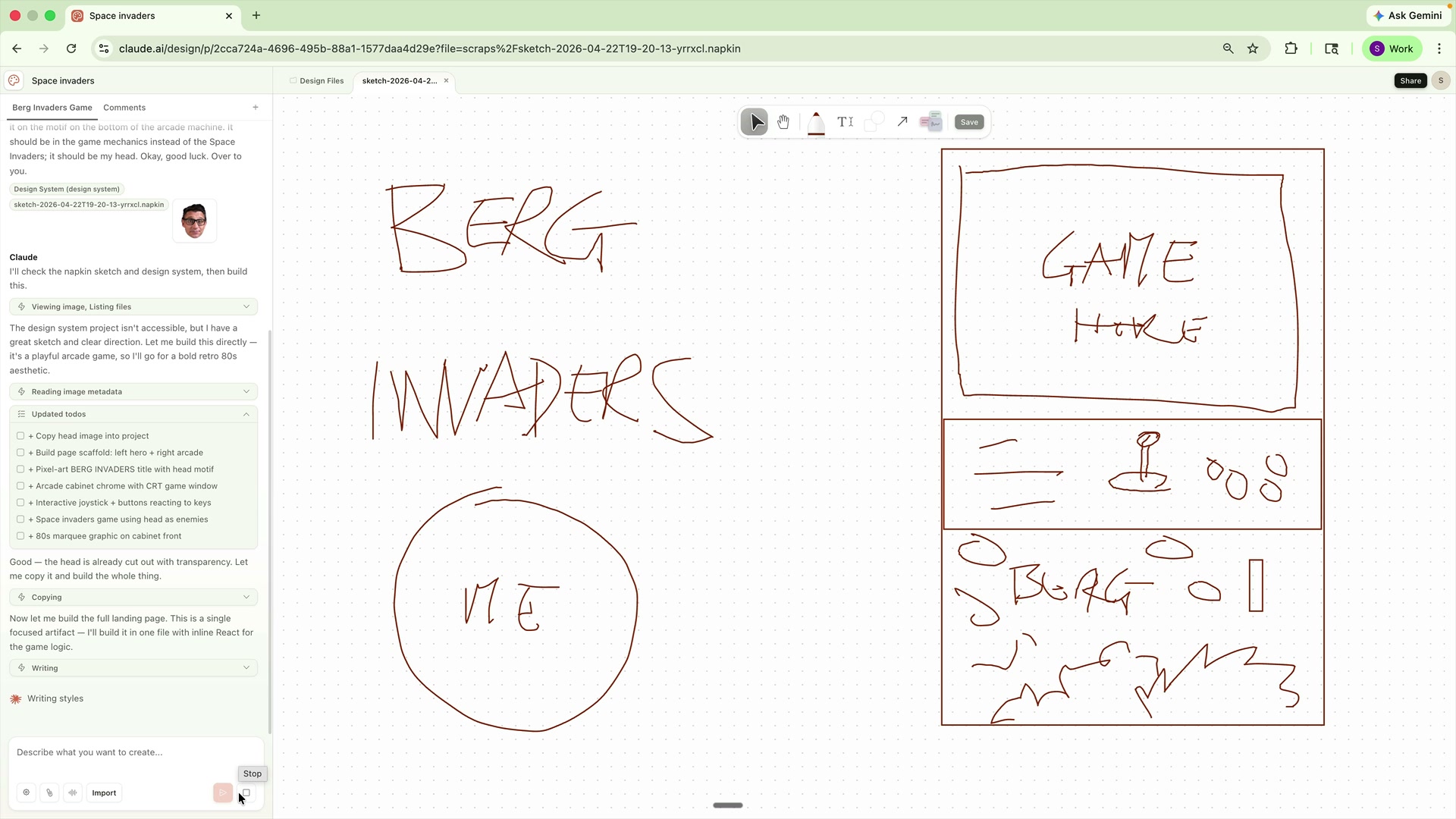Open chat settings via gear icon
The height and width of the screenshot is (819, 1456).
click(27, 792)
